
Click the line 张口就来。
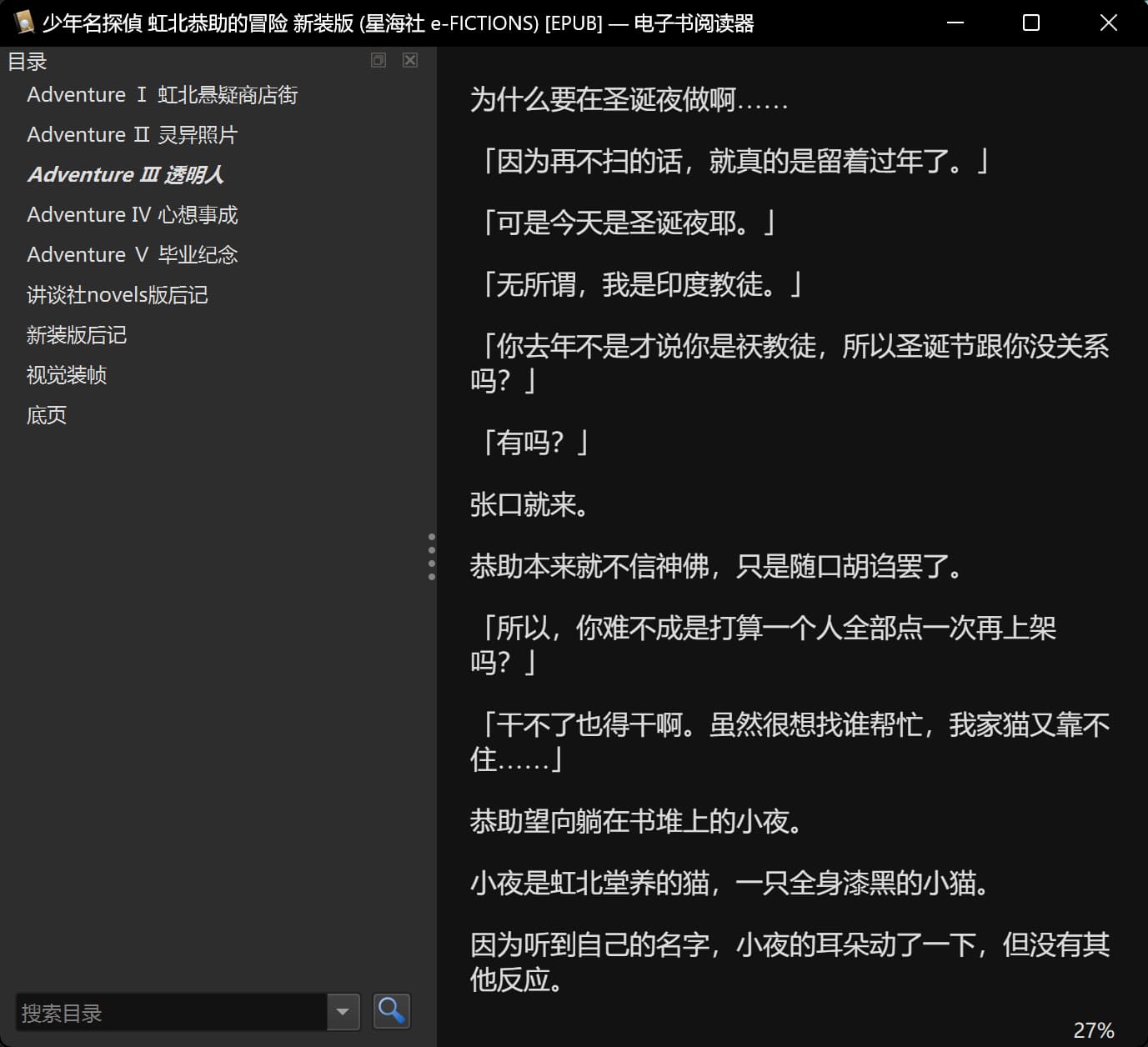(x=531, y=504)
